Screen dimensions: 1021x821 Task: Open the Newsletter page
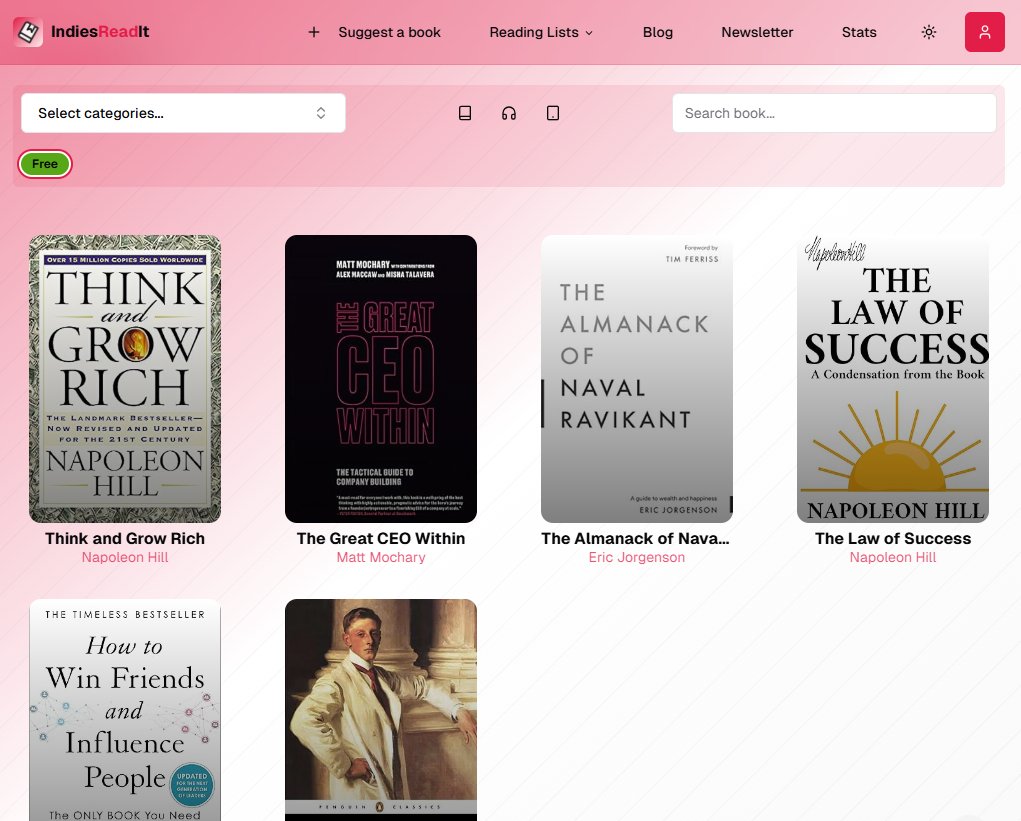point(757,32)
